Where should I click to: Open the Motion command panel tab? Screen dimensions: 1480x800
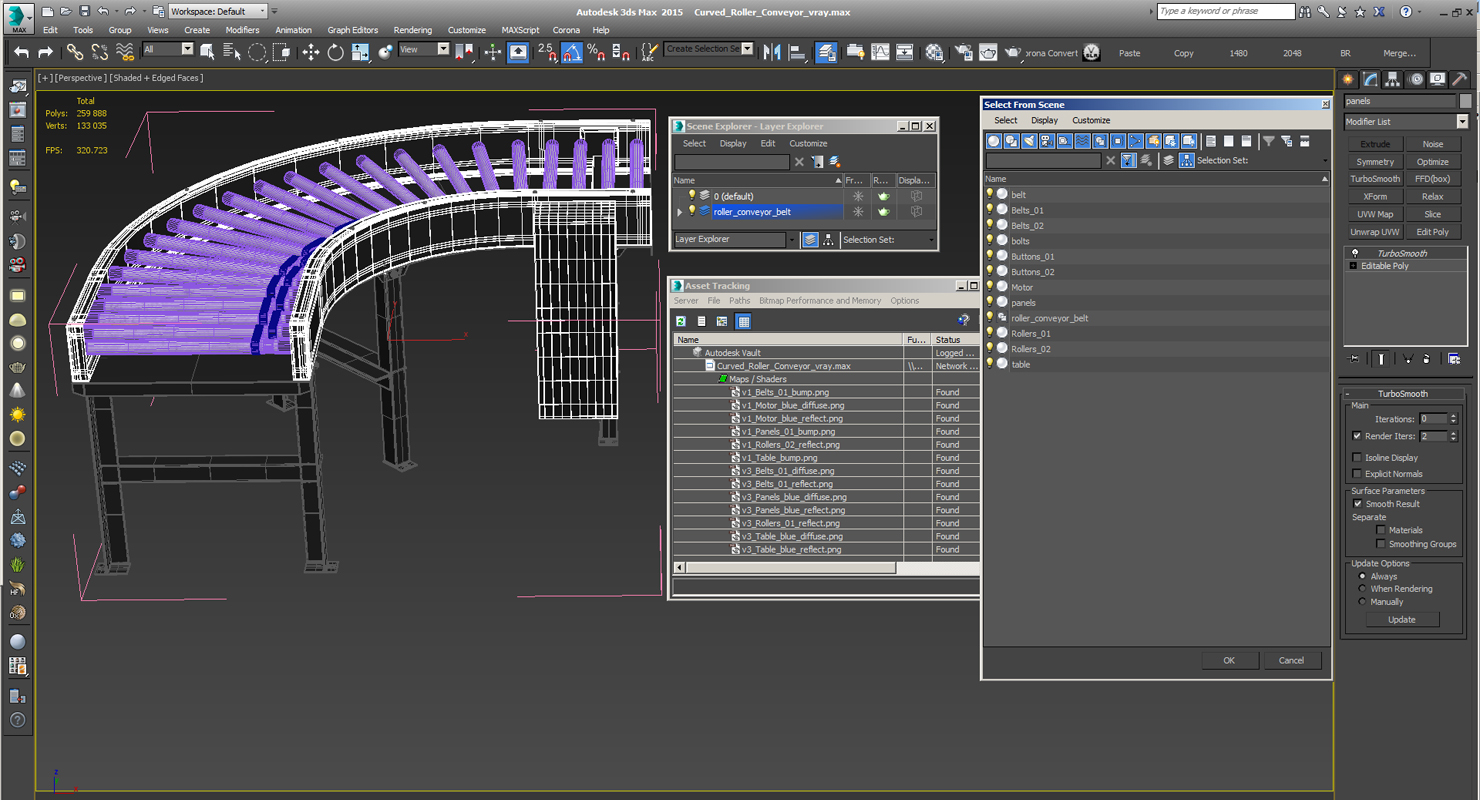click(x=1415, y=79)
